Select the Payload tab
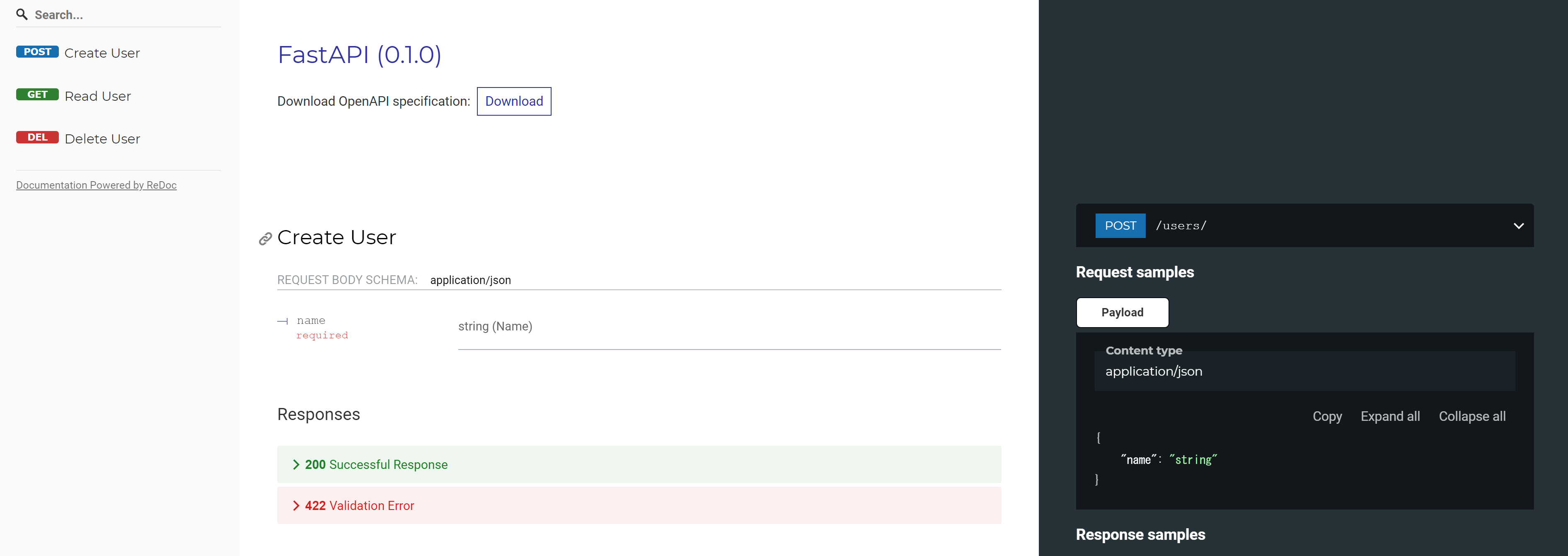This screenshot has width=1568, height=556. pos(1122,312)
